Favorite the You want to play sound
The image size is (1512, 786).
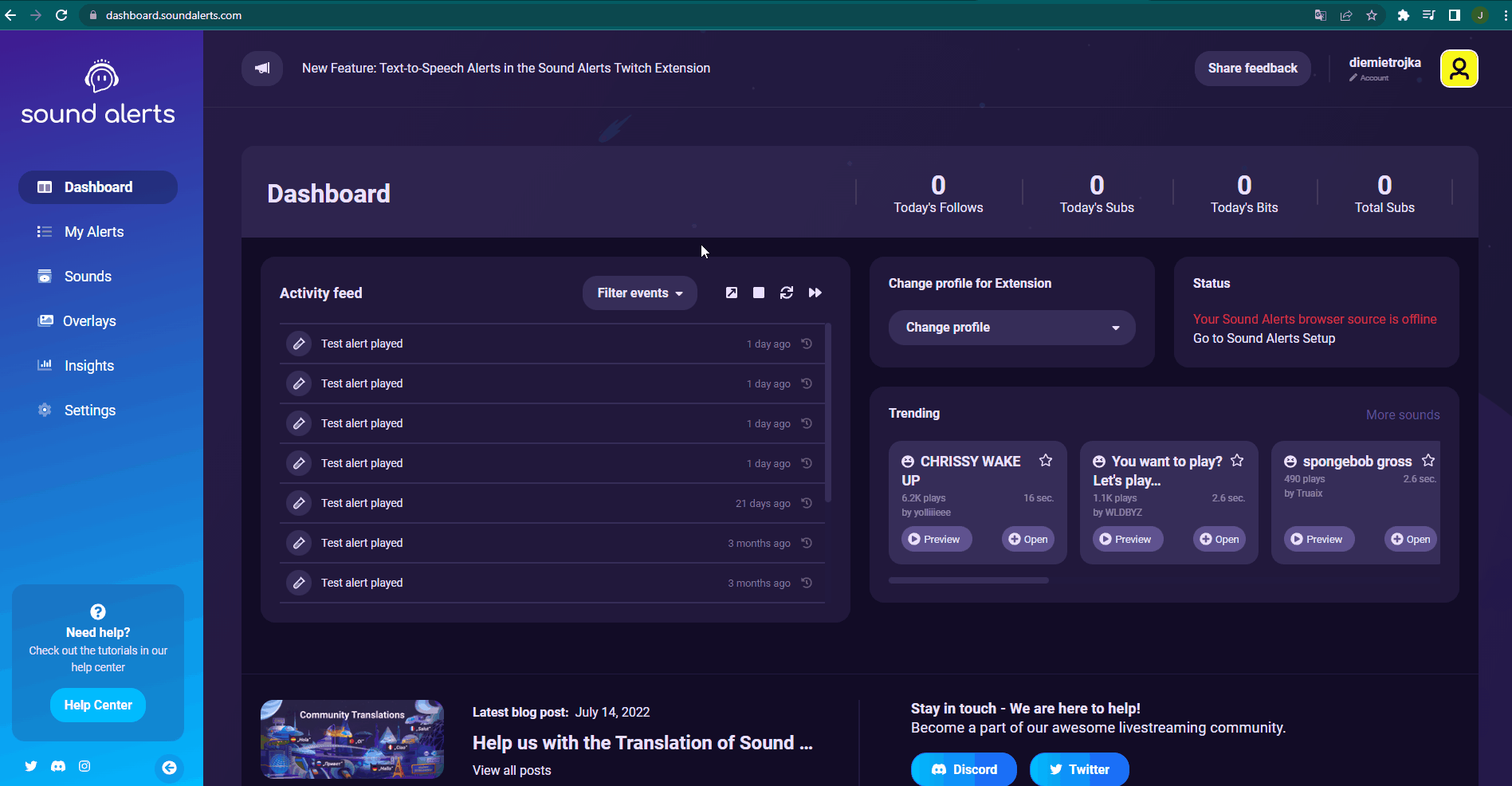point(1237,460)
